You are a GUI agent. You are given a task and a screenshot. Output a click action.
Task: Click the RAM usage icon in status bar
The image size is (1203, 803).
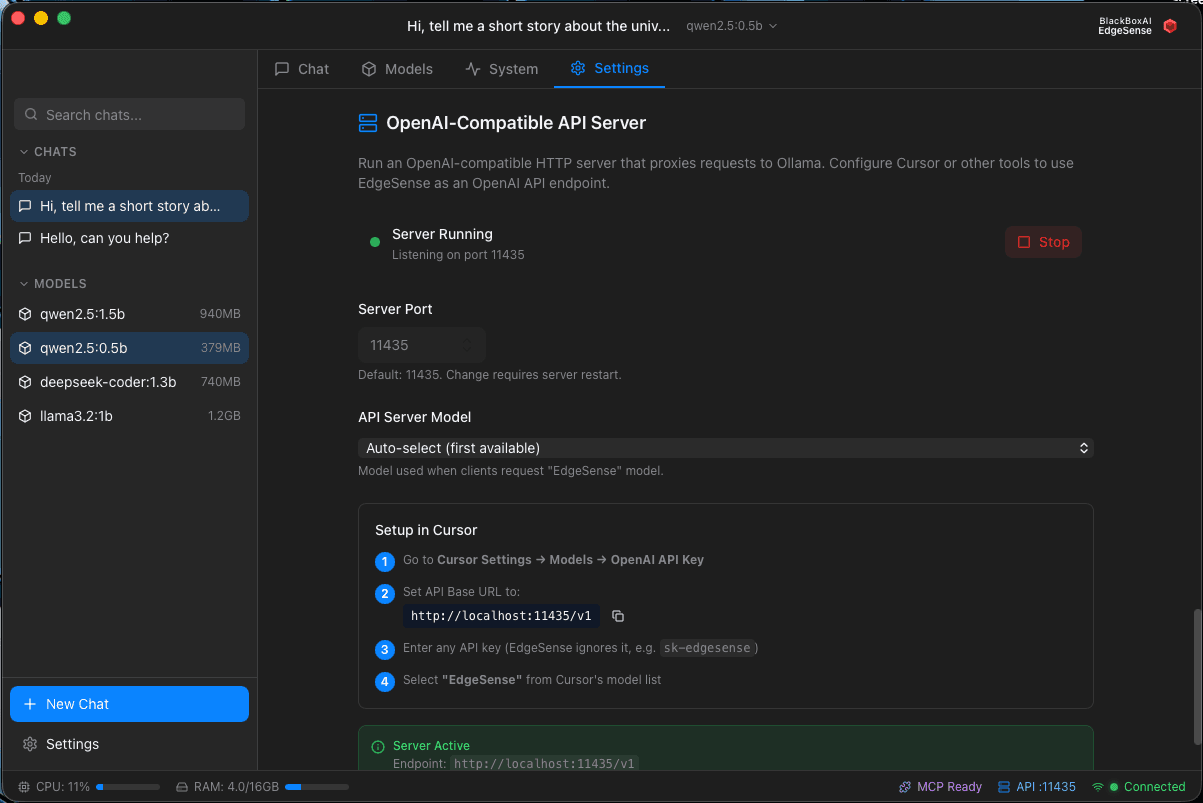tap(182, 787)
